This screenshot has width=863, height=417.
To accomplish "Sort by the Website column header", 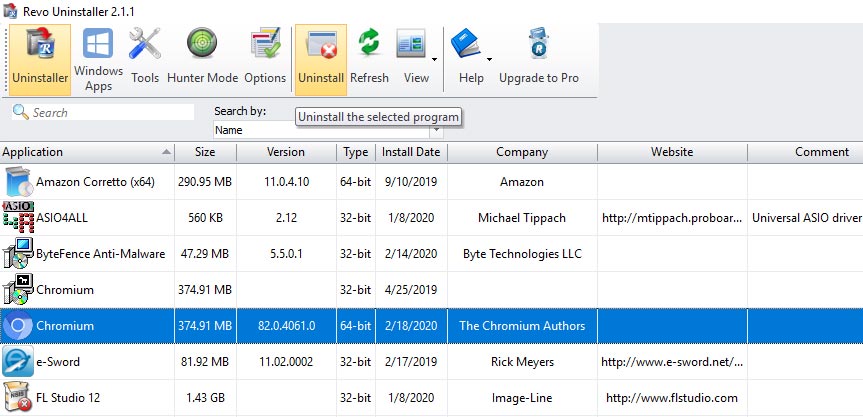I will point(672,152).
